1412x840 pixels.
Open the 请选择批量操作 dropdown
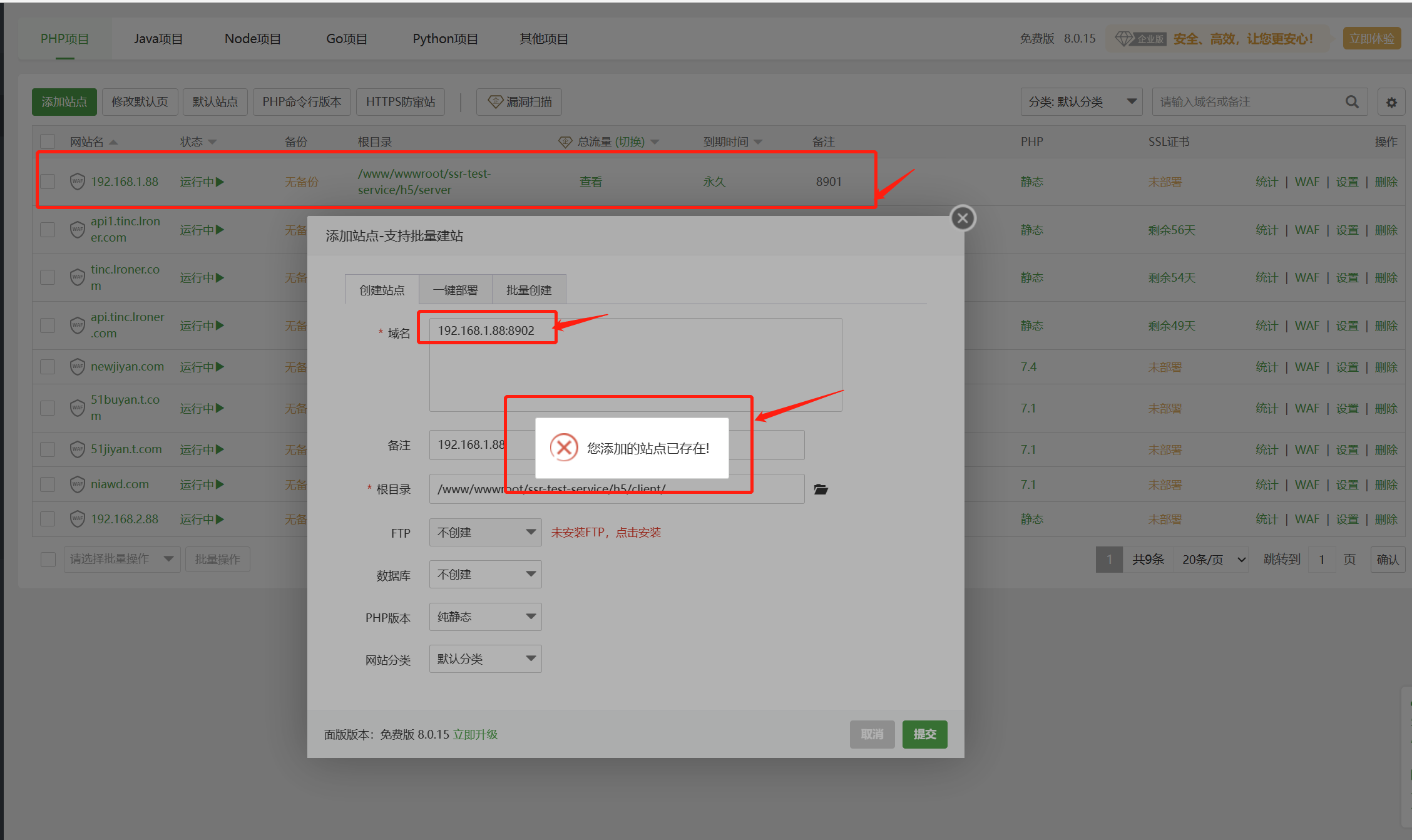(122, 559)
